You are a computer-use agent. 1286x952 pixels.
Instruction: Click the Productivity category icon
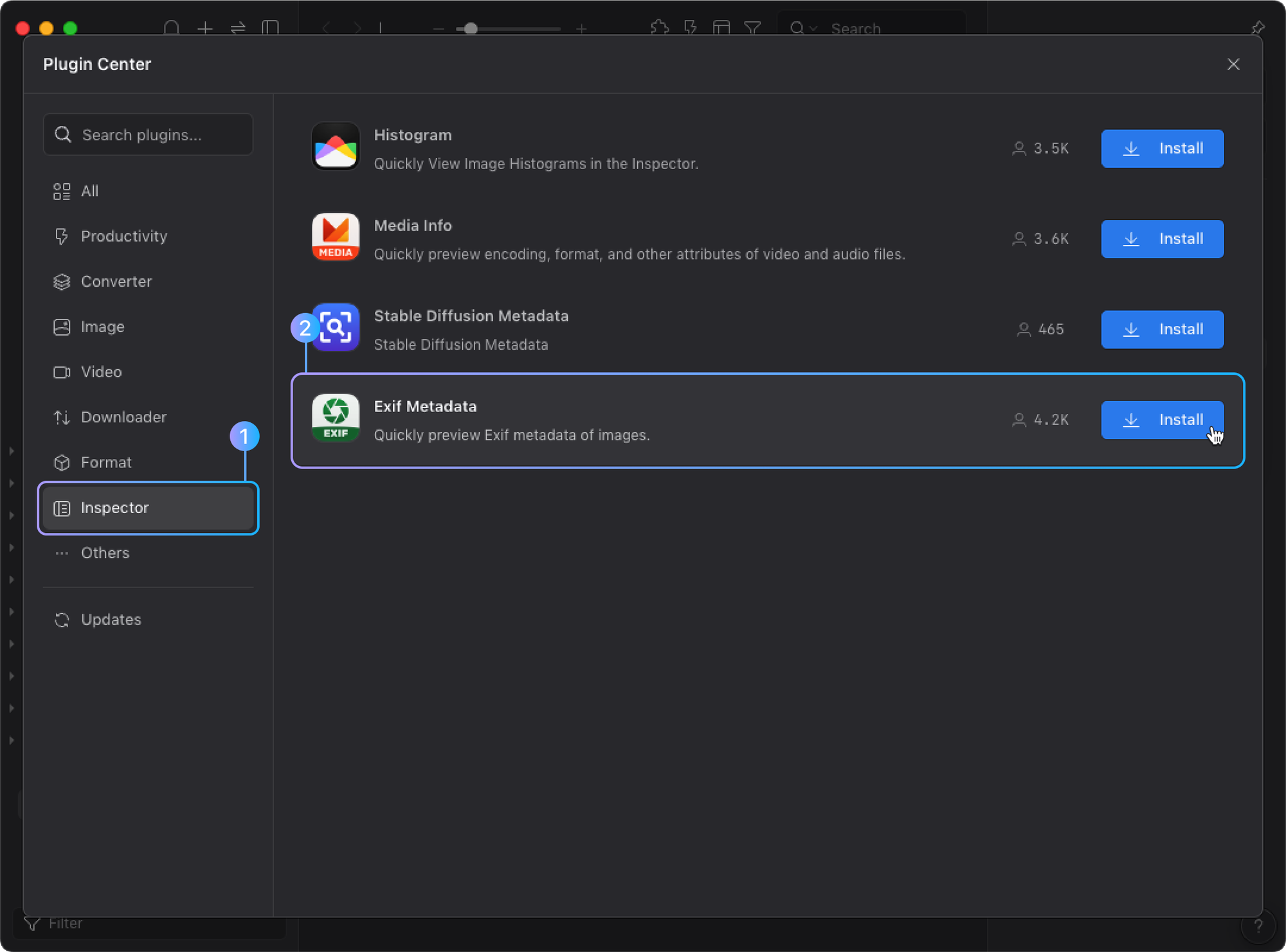tap(62, 236)
